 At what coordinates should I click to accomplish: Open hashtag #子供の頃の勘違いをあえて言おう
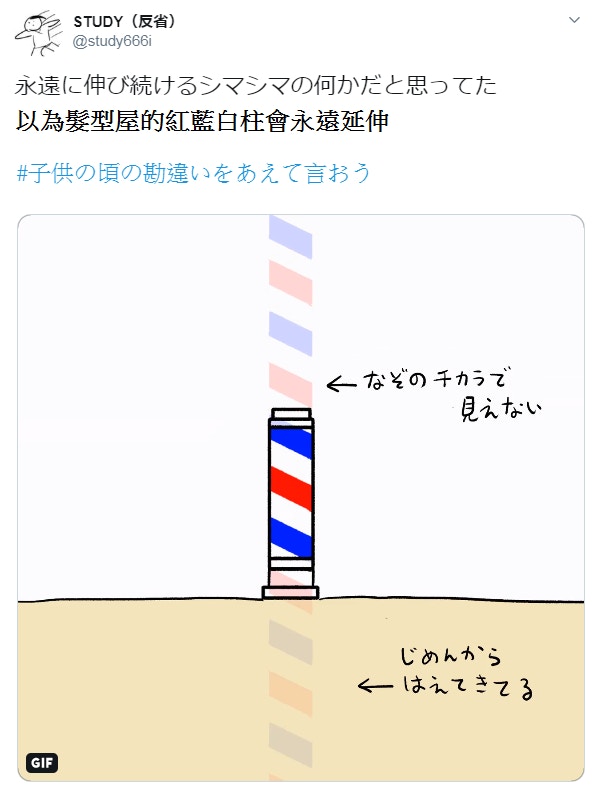click(194, 173)
